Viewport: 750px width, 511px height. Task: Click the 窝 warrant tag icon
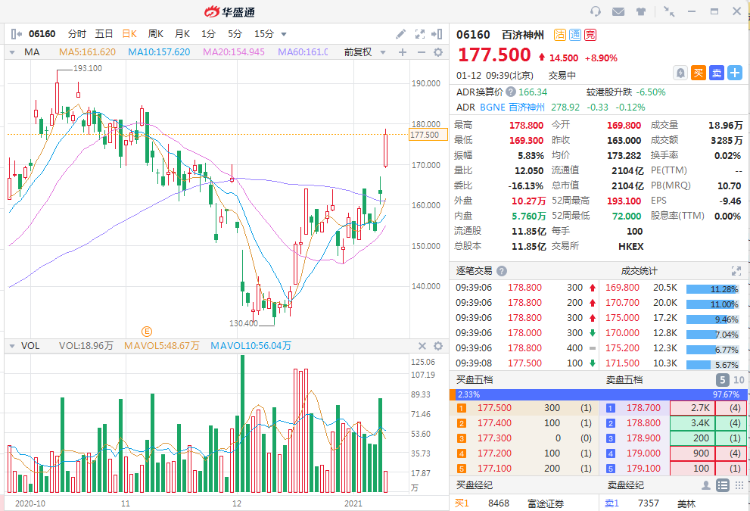click(590, 34)
